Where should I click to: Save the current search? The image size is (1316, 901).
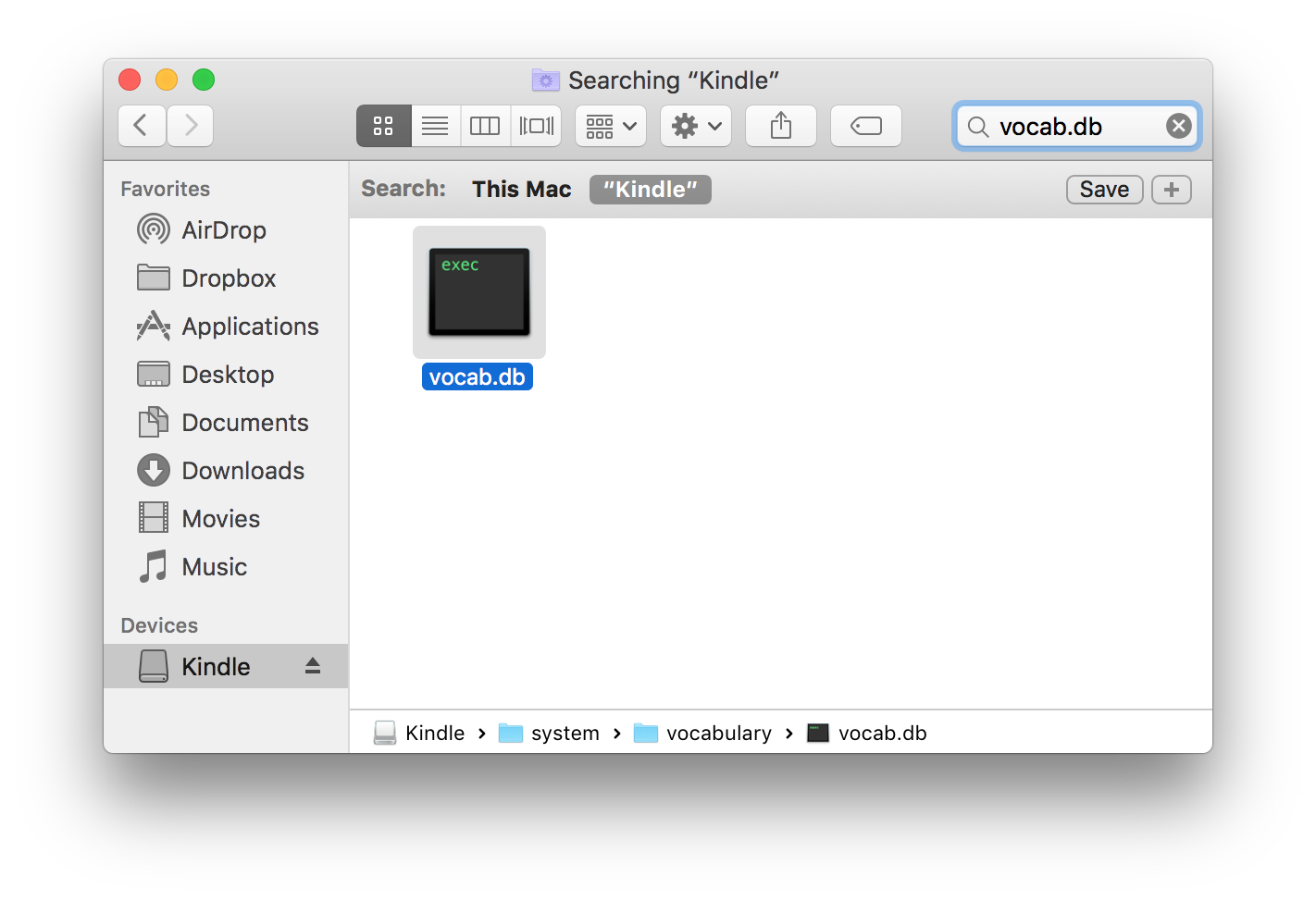(1104, 189)
